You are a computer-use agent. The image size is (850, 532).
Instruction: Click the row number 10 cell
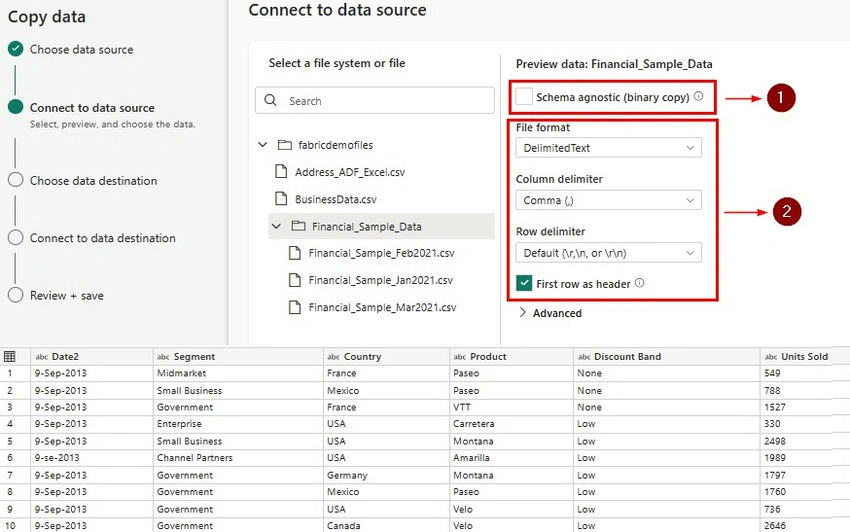(x=15, y=525)
